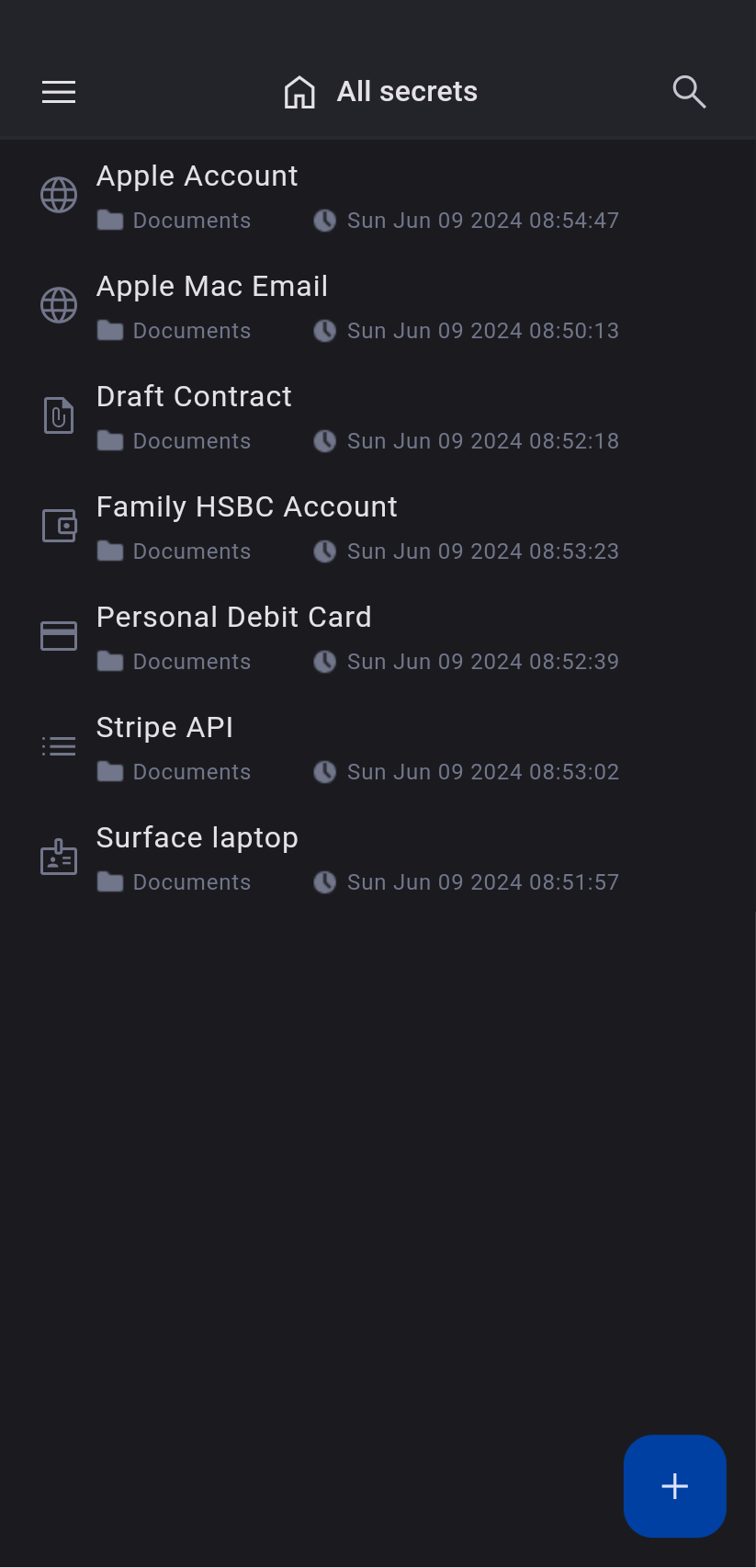Image resolution: width=756 pixels, height=1568 pixels.
Task: Select the Surface laptop entry
Action: pos(197,837)
